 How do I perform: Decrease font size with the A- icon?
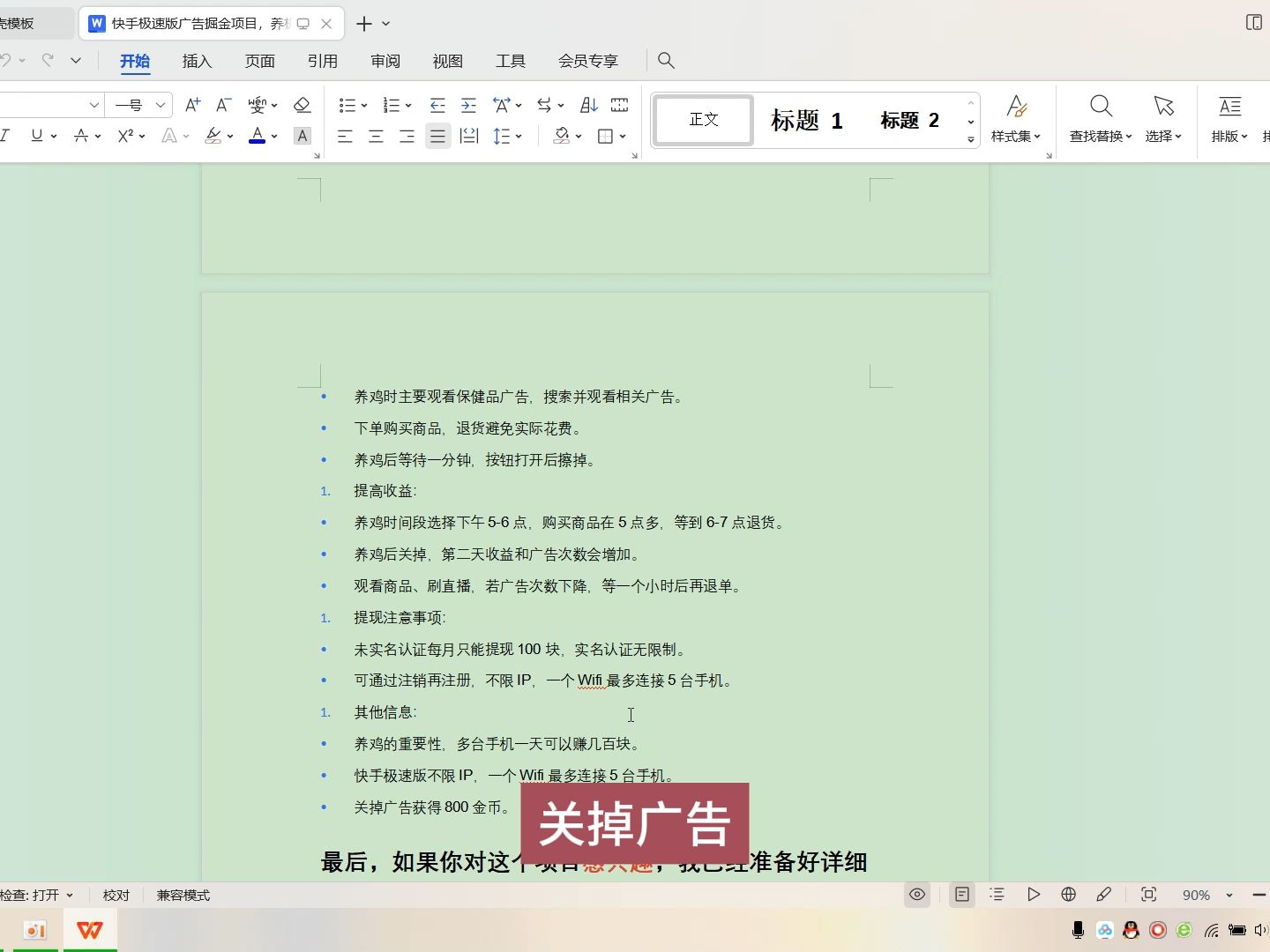[x=224, y=105]
